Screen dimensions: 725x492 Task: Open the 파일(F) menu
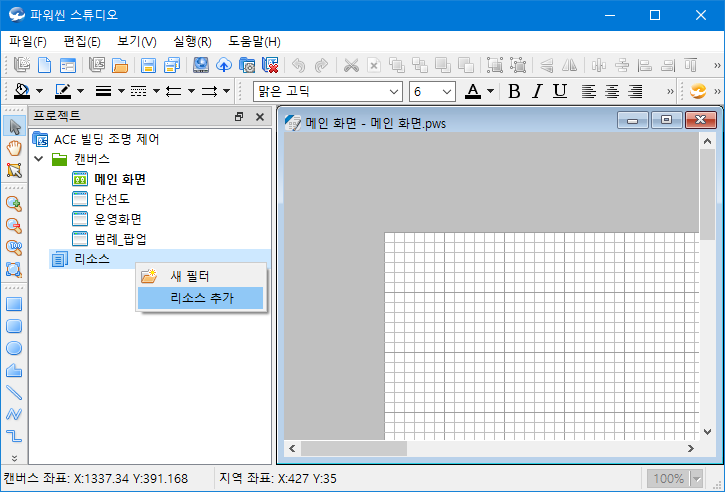coord(27,41)
